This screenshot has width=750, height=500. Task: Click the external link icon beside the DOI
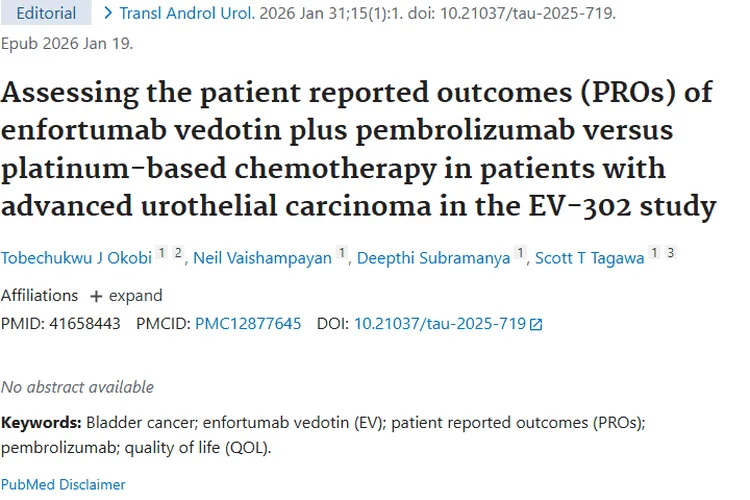537,325
